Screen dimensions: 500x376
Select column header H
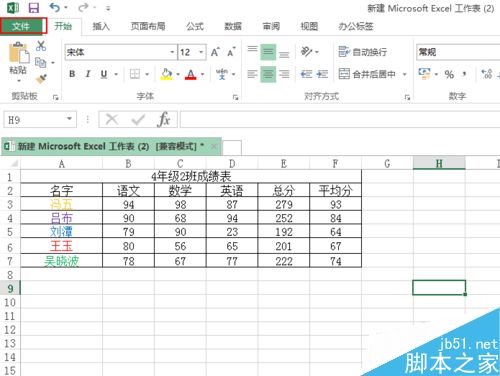coord(439,163)
